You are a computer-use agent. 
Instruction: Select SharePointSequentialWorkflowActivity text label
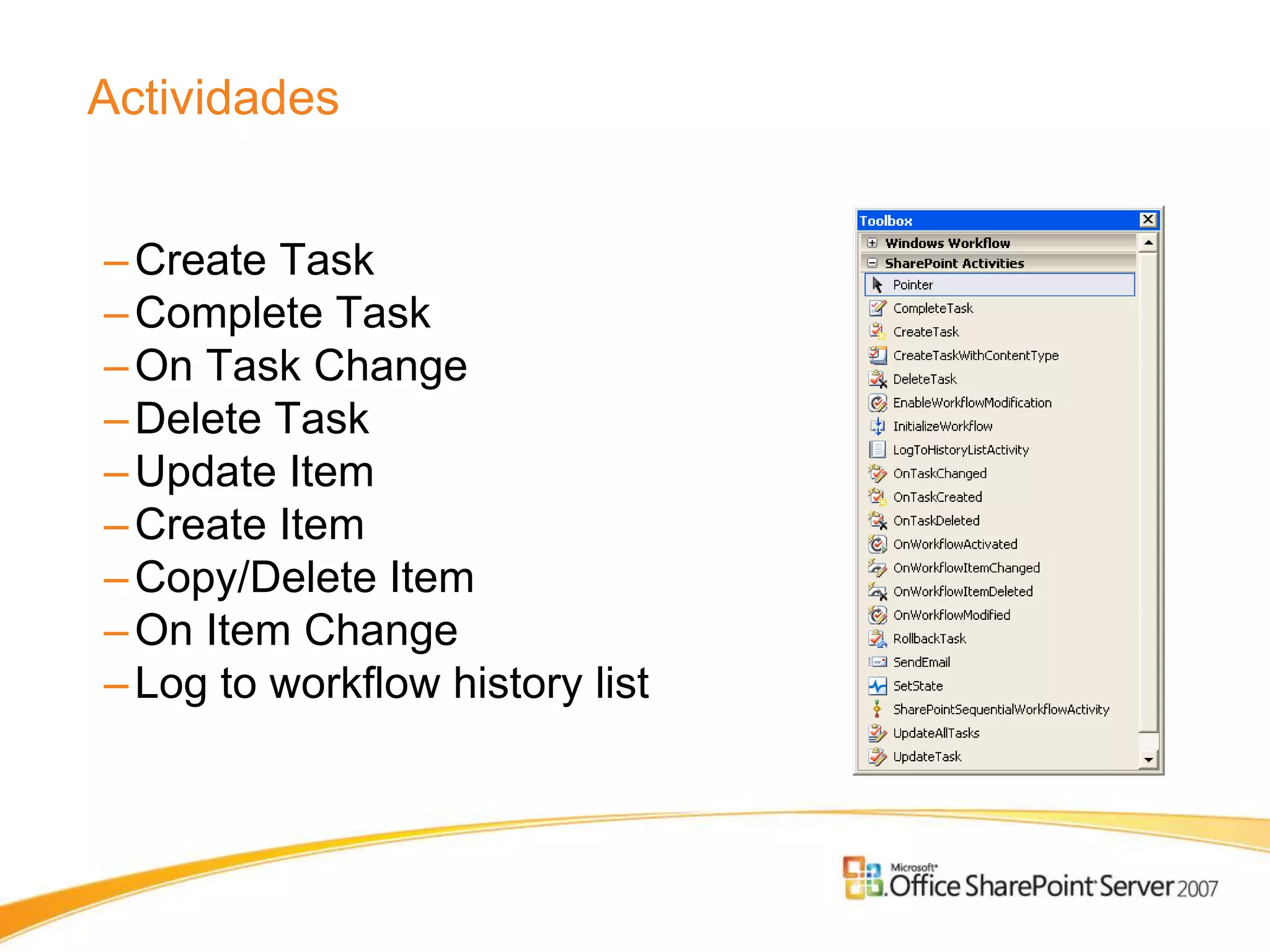point(1001,710)
